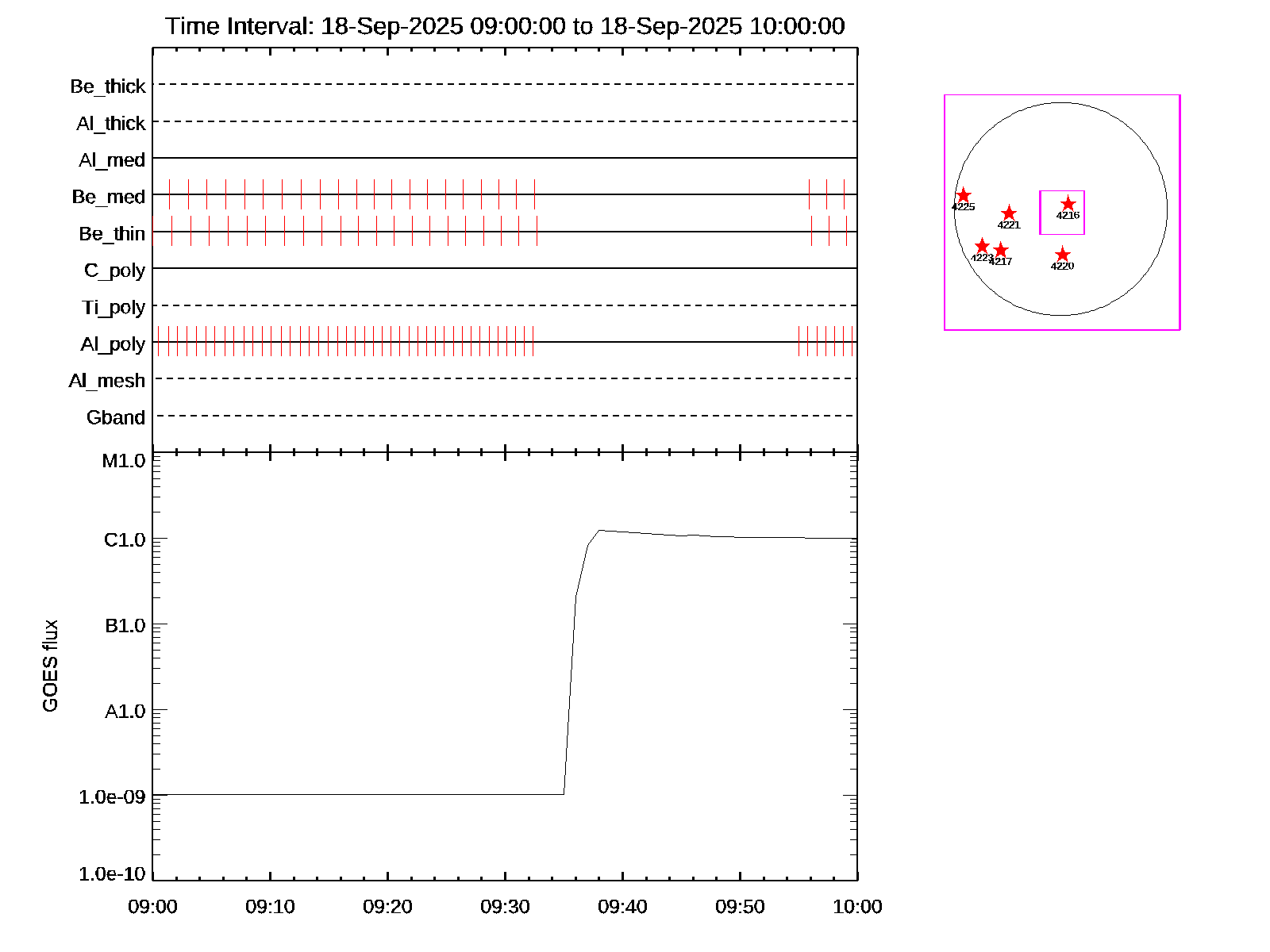Click the 09:30 time axis tick label
The height and width of the screenshot is (952, 1270).
(x=505, y=907)
